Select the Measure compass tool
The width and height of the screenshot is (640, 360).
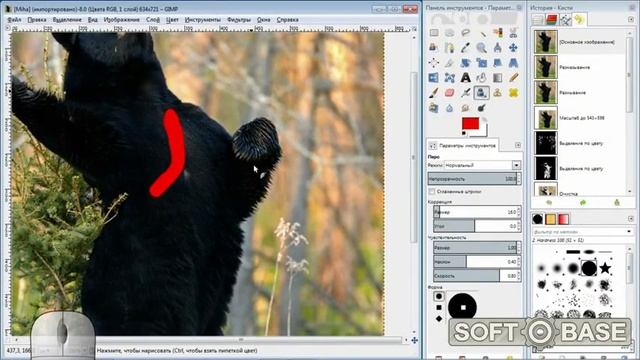498,48
